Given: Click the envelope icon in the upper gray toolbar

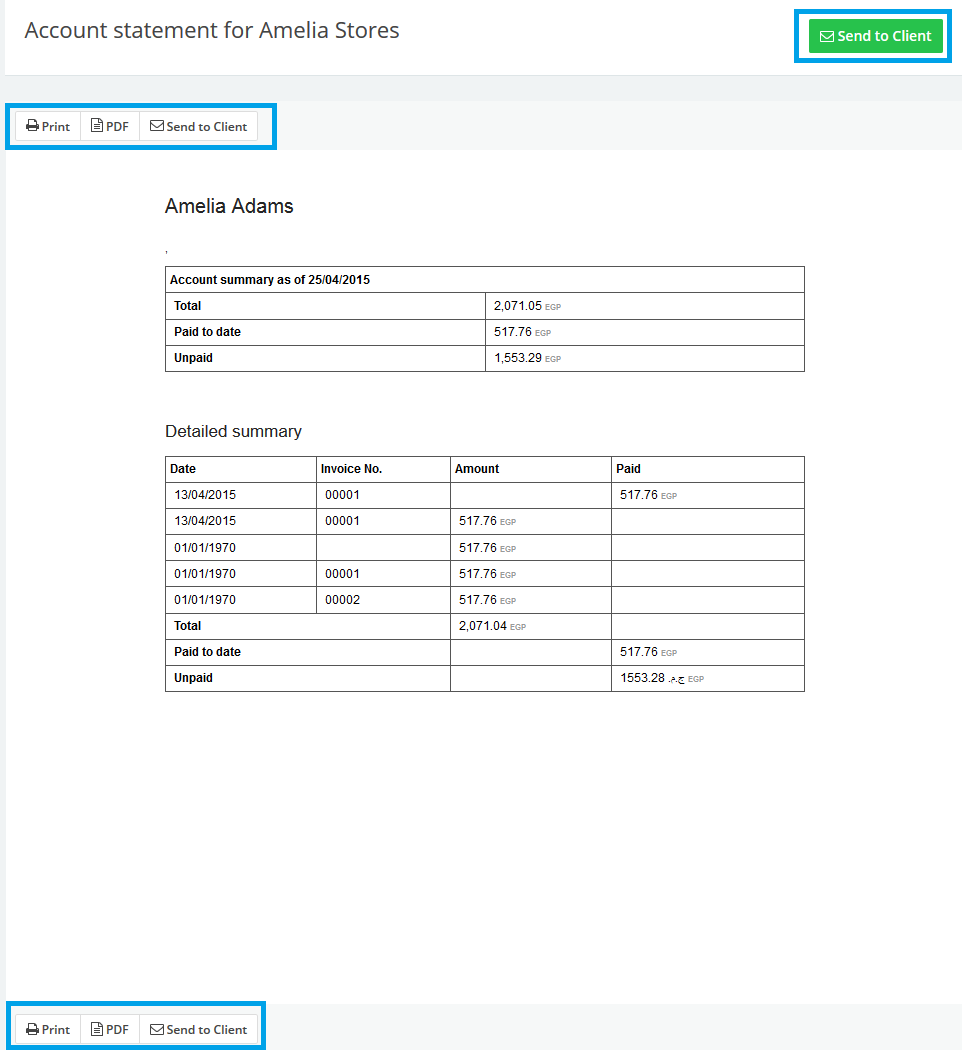Looking at the screenshot, I should 156,126.
